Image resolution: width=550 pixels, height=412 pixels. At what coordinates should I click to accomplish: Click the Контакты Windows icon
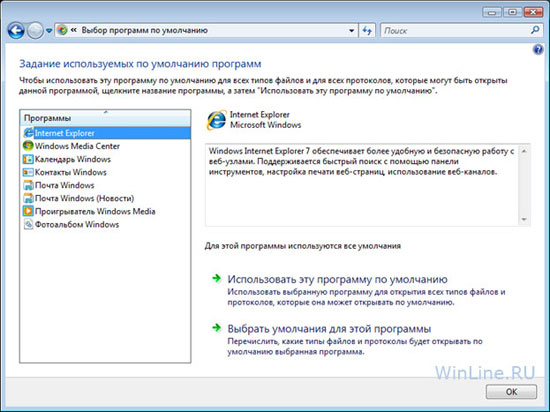[28, 172]
